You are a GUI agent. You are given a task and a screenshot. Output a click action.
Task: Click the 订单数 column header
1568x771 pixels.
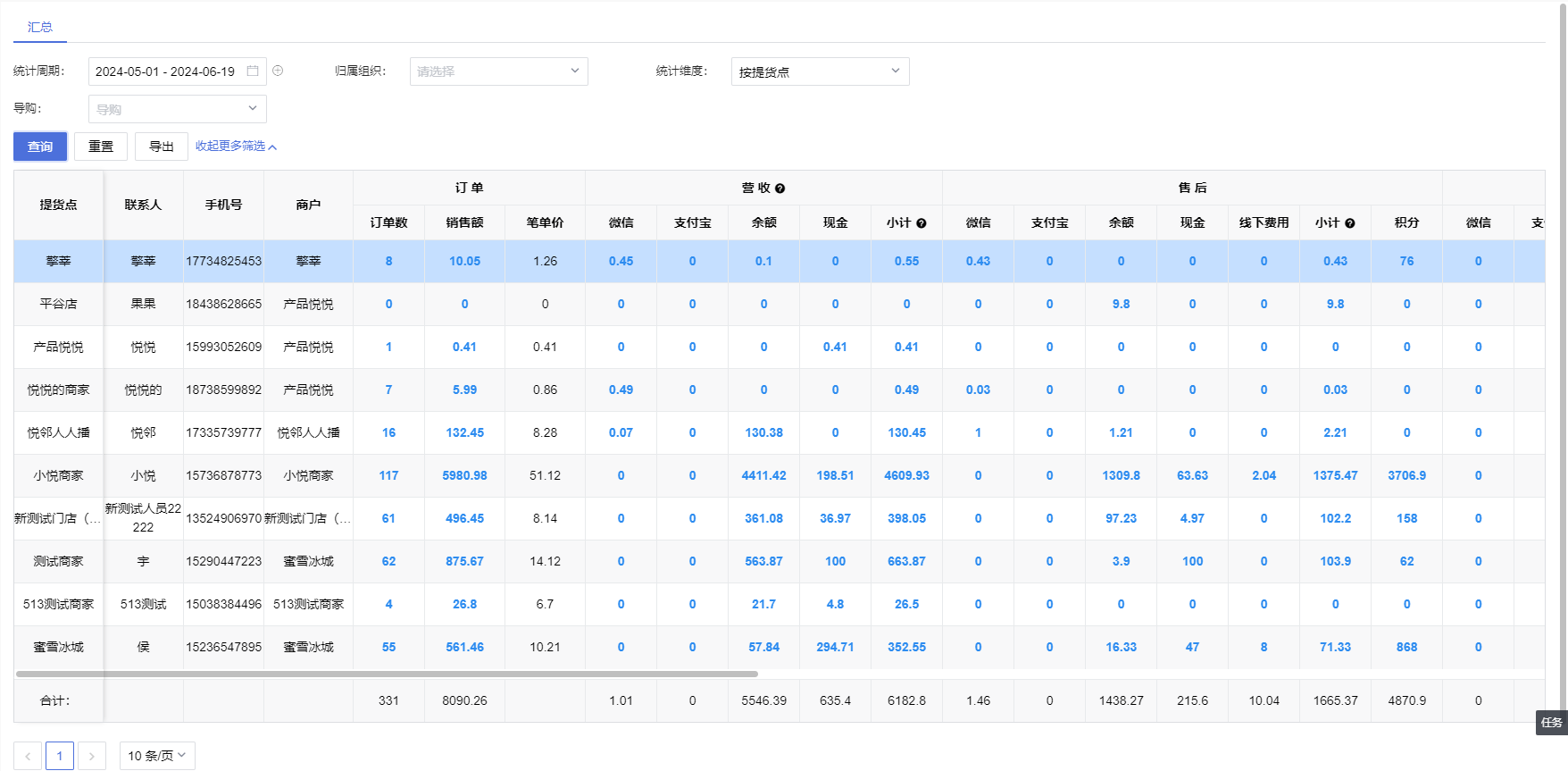388,222
